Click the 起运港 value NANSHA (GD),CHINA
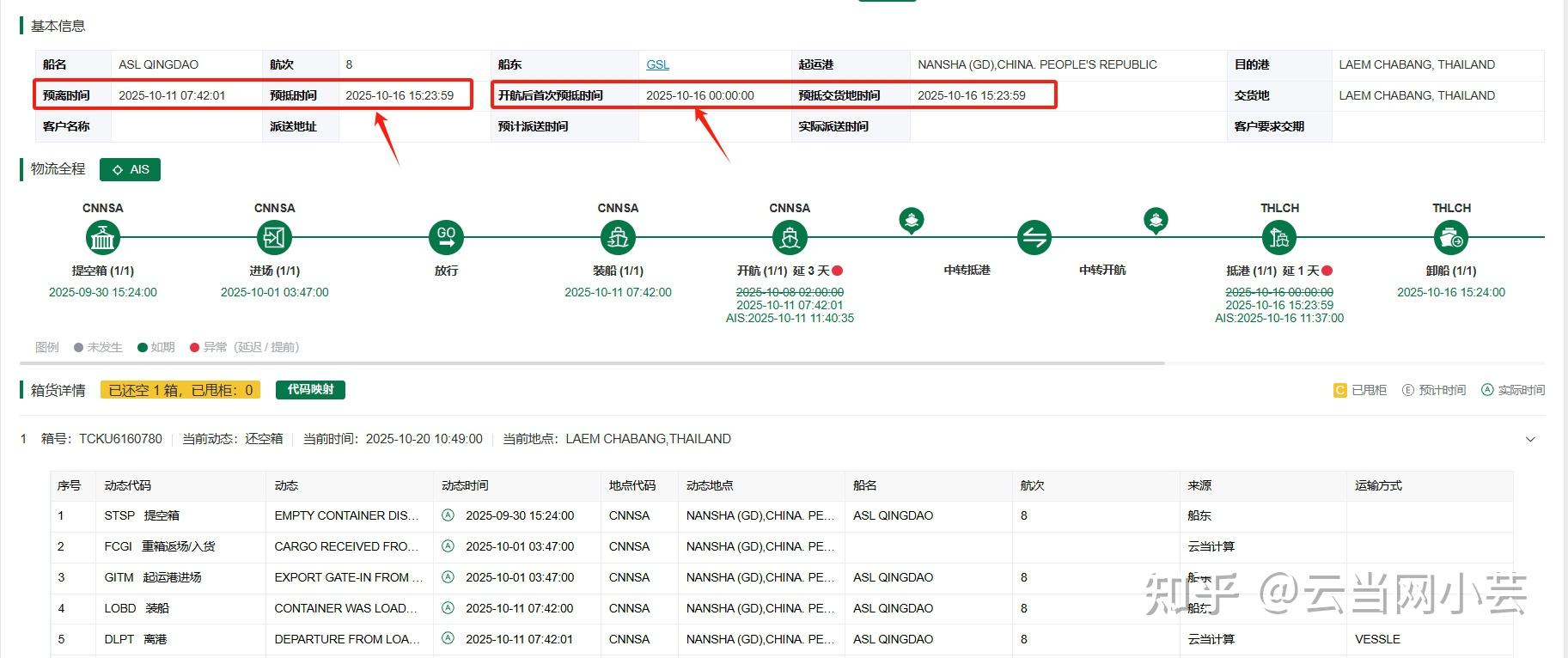The image size is (1568, 658). pos(1037,64)
